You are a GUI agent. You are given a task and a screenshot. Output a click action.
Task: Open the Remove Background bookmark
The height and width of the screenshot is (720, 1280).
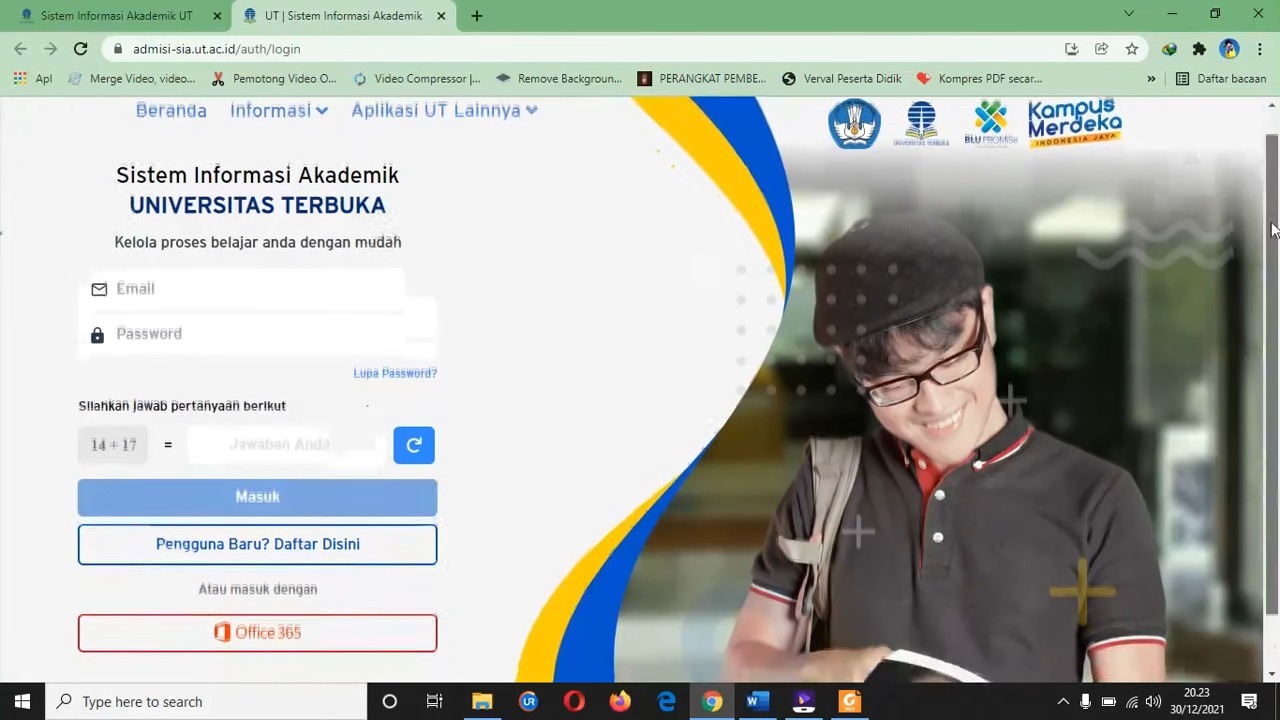(559, 78)
